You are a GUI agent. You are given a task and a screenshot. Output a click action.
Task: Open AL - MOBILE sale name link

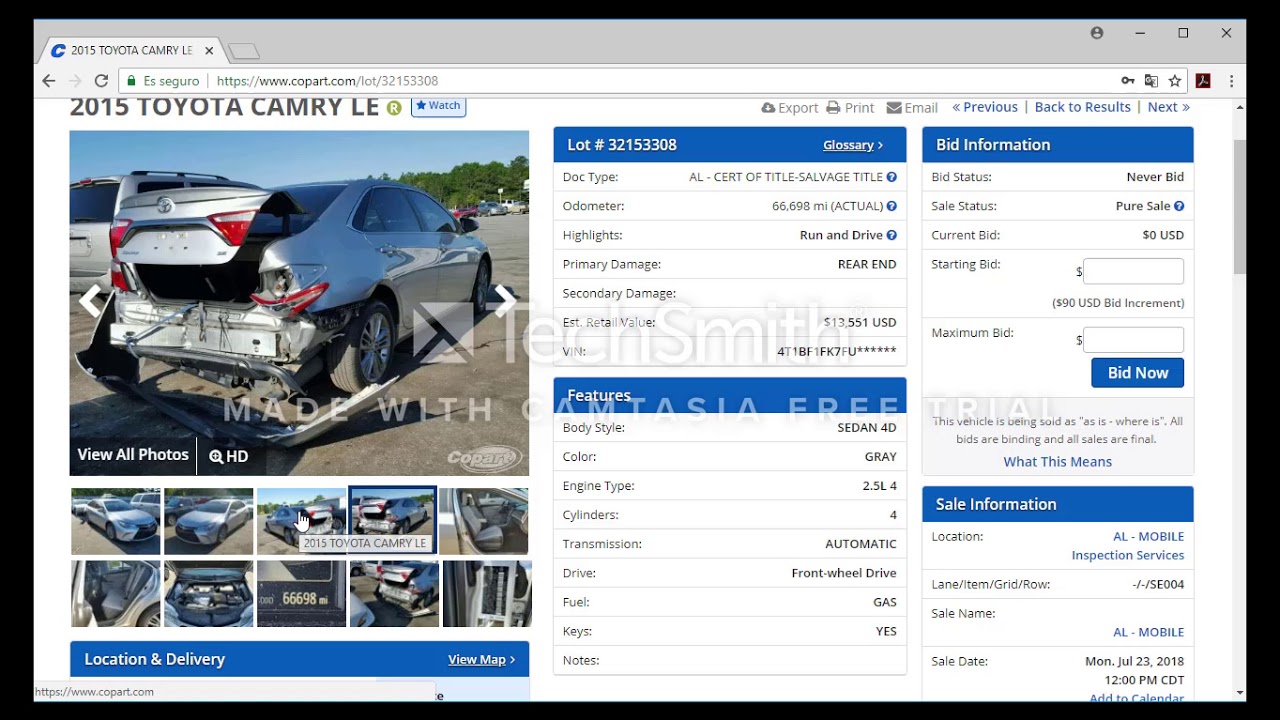(x=1148, y=633)
